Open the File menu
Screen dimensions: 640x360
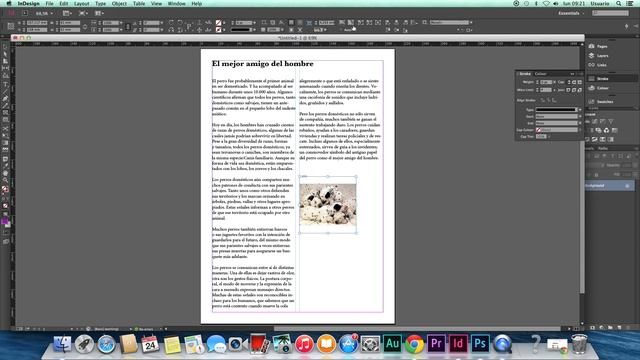point(49,3)
